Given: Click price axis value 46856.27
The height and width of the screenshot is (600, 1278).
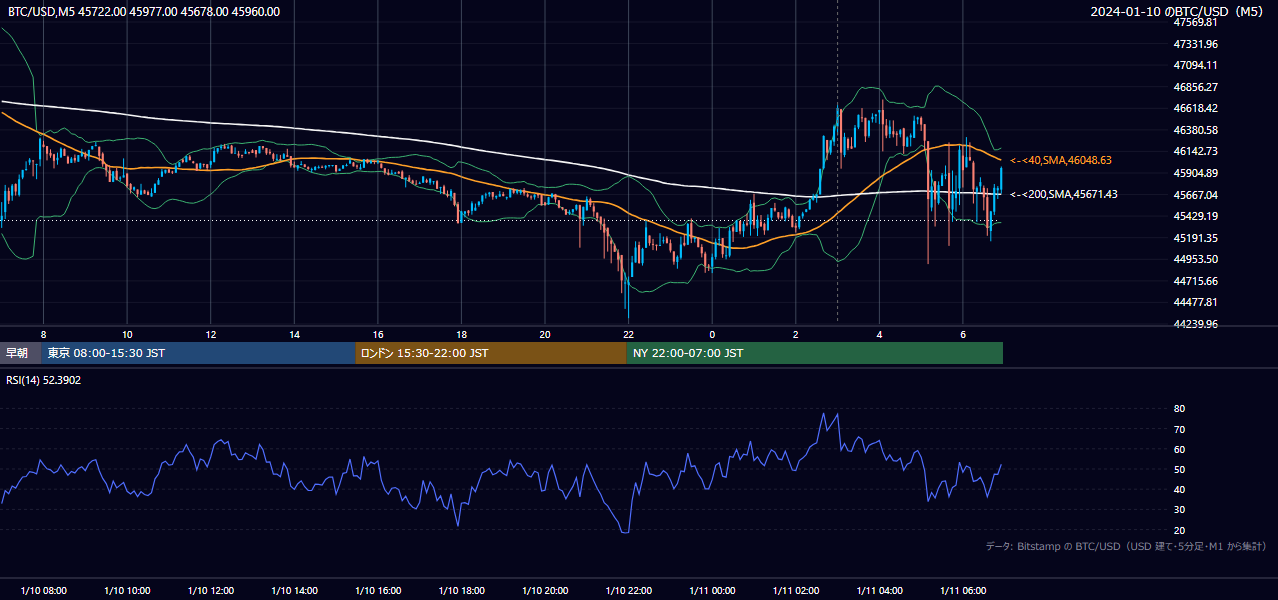Looking at the screenshot, I should click(x=1195, y=87).
